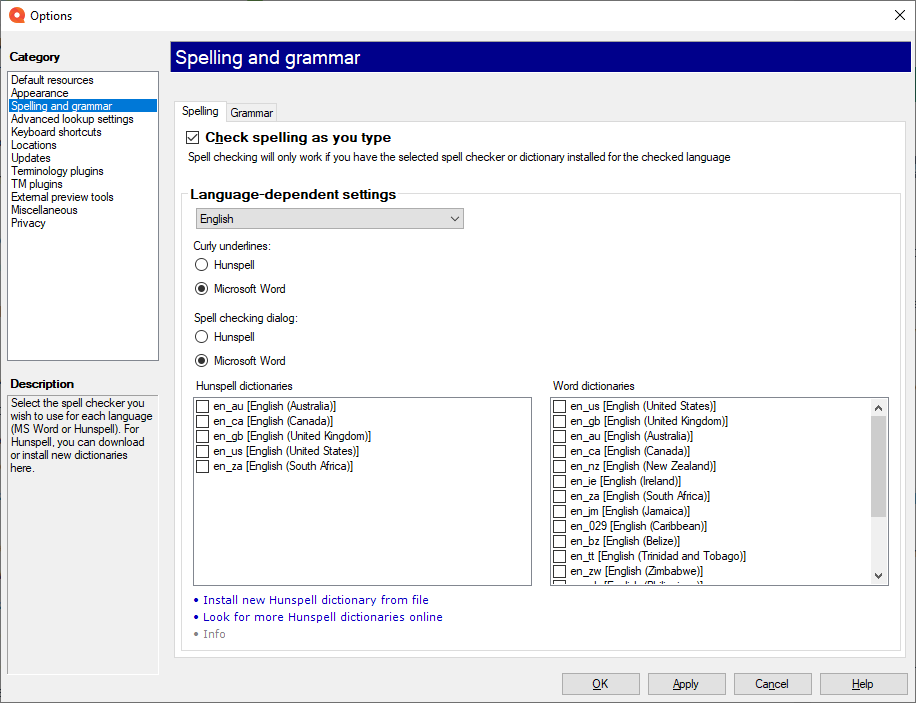This screenshot has width=916, height=703.
Task: Open the Terminology plugins category
Action: 61,170
